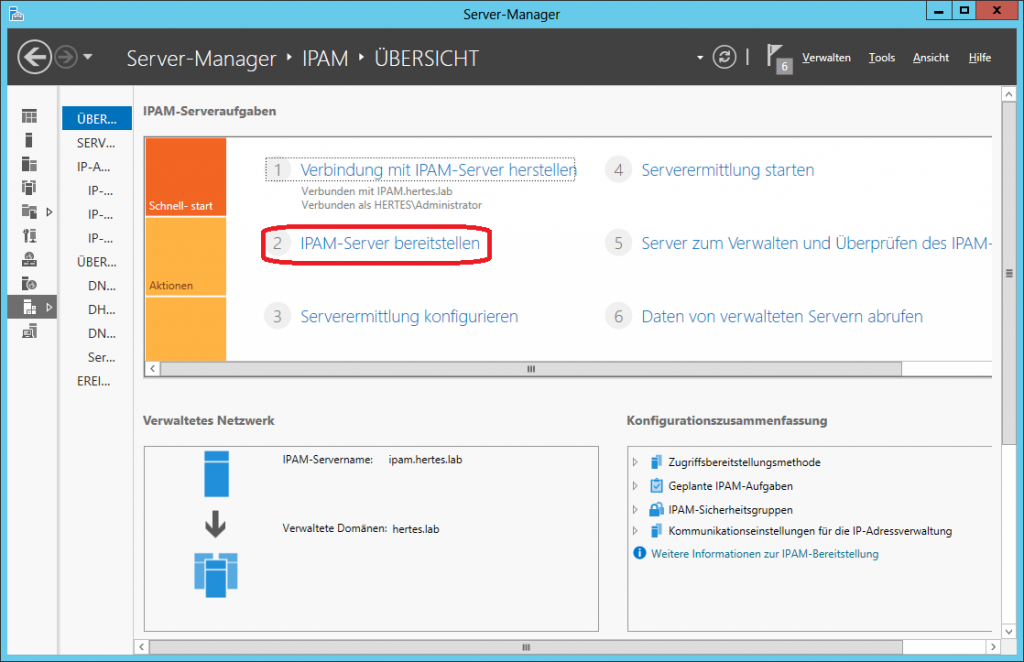1024x662 pixels.
Task: Click the back navigation arrow button
Action: 34,57
